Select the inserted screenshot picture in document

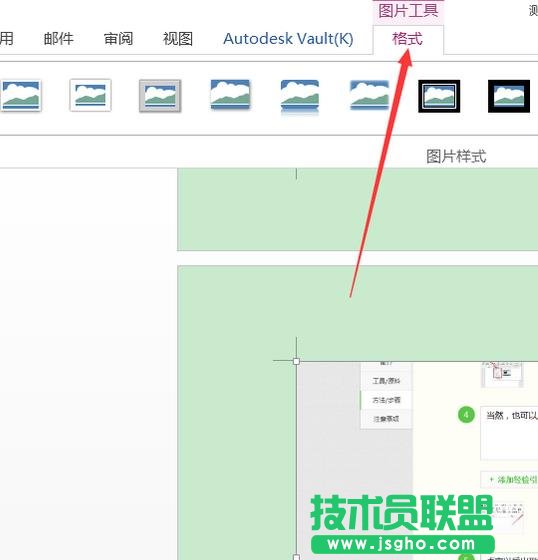(x=417, y=460)
